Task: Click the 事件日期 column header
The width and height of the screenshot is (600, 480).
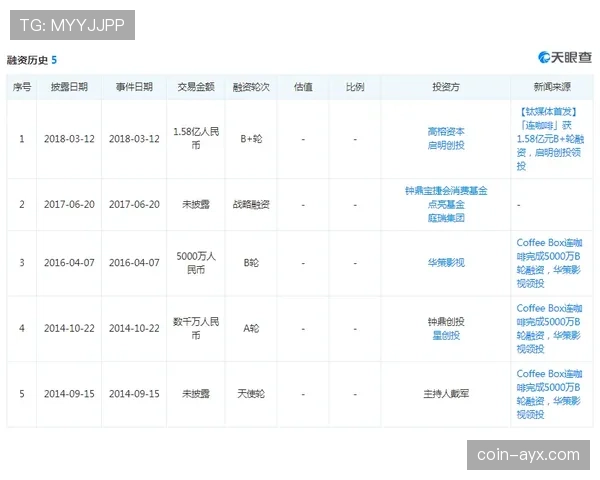Action: pos(134,87)
